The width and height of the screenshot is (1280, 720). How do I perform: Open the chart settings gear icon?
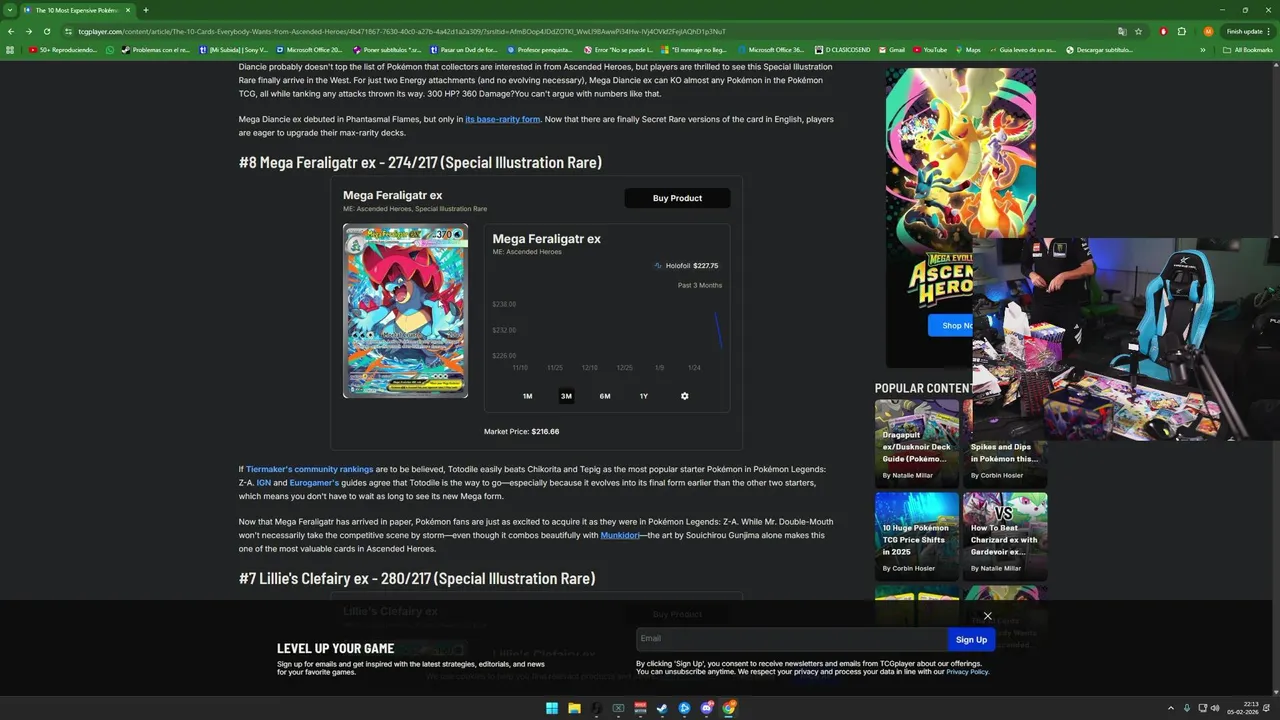(x=684, y=396)
